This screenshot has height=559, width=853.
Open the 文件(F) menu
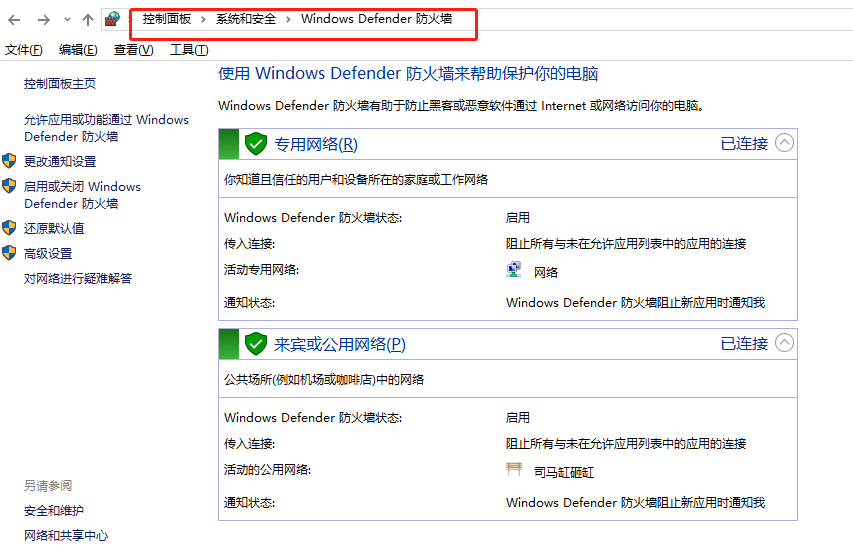pyautogui.click(x=23, y=50)
